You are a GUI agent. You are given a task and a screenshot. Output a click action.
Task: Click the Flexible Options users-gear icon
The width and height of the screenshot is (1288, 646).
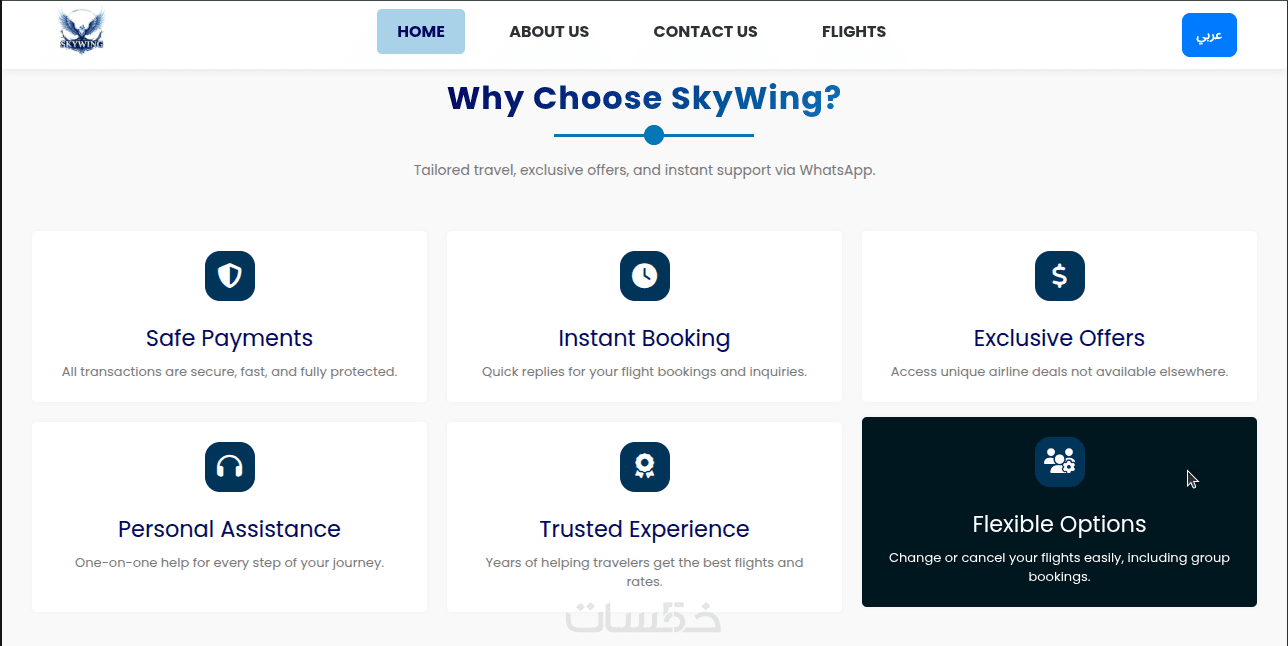[1059, 462]
